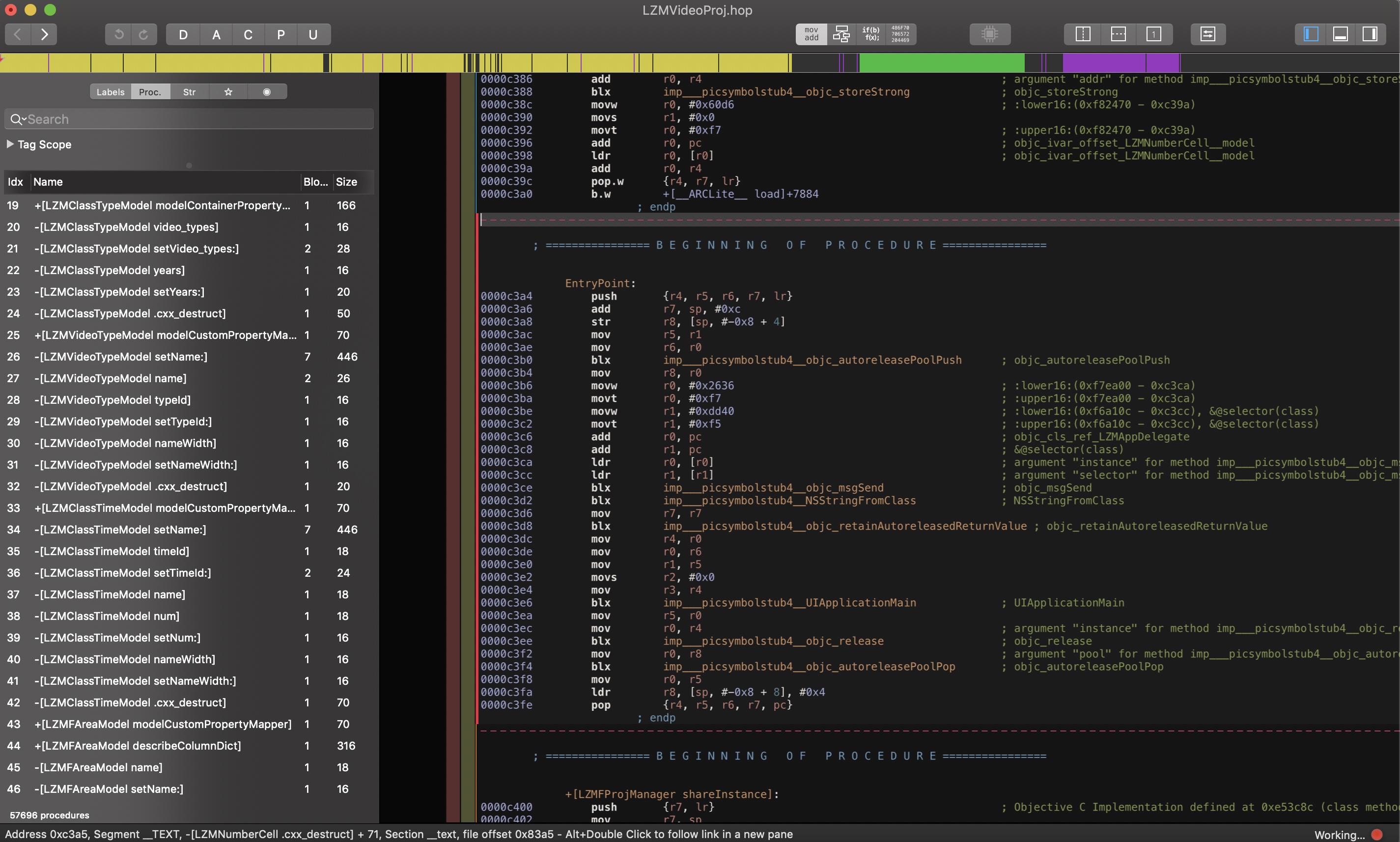Switch to the Str tab

[x=189, y=92]
